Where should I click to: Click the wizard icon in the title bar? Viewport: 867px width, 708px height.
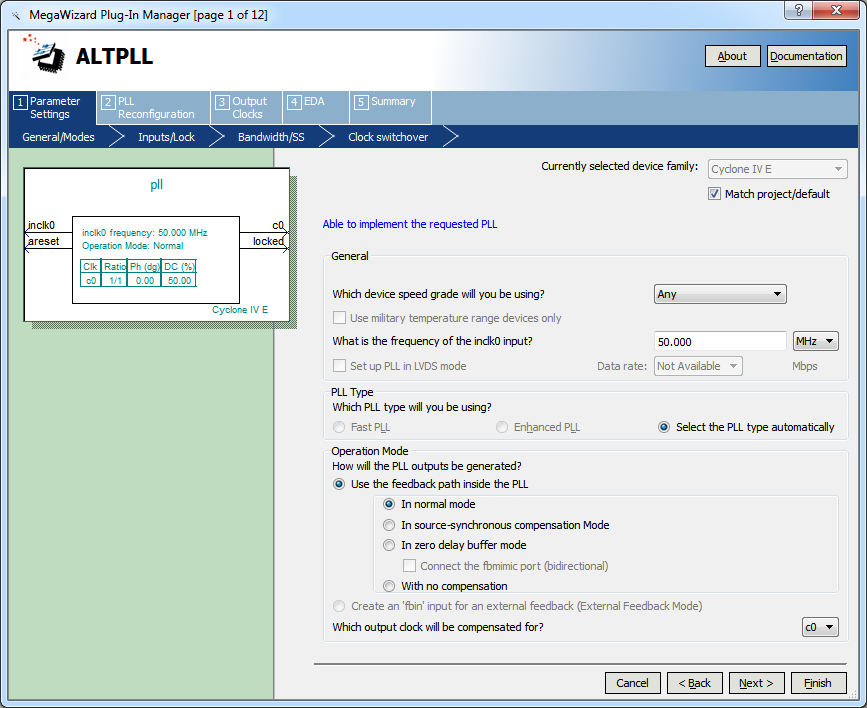click(15, 15)
